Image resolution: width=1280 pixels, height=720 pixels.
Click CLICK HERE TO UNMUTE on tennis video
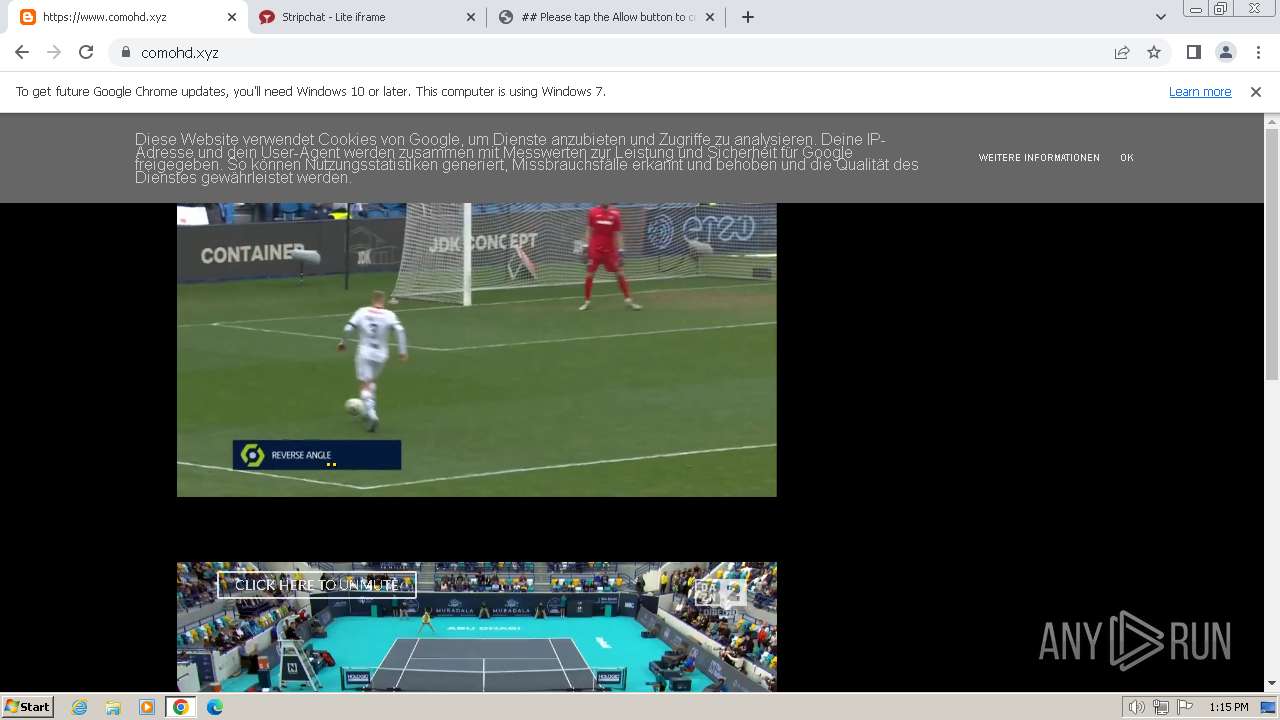316,585
